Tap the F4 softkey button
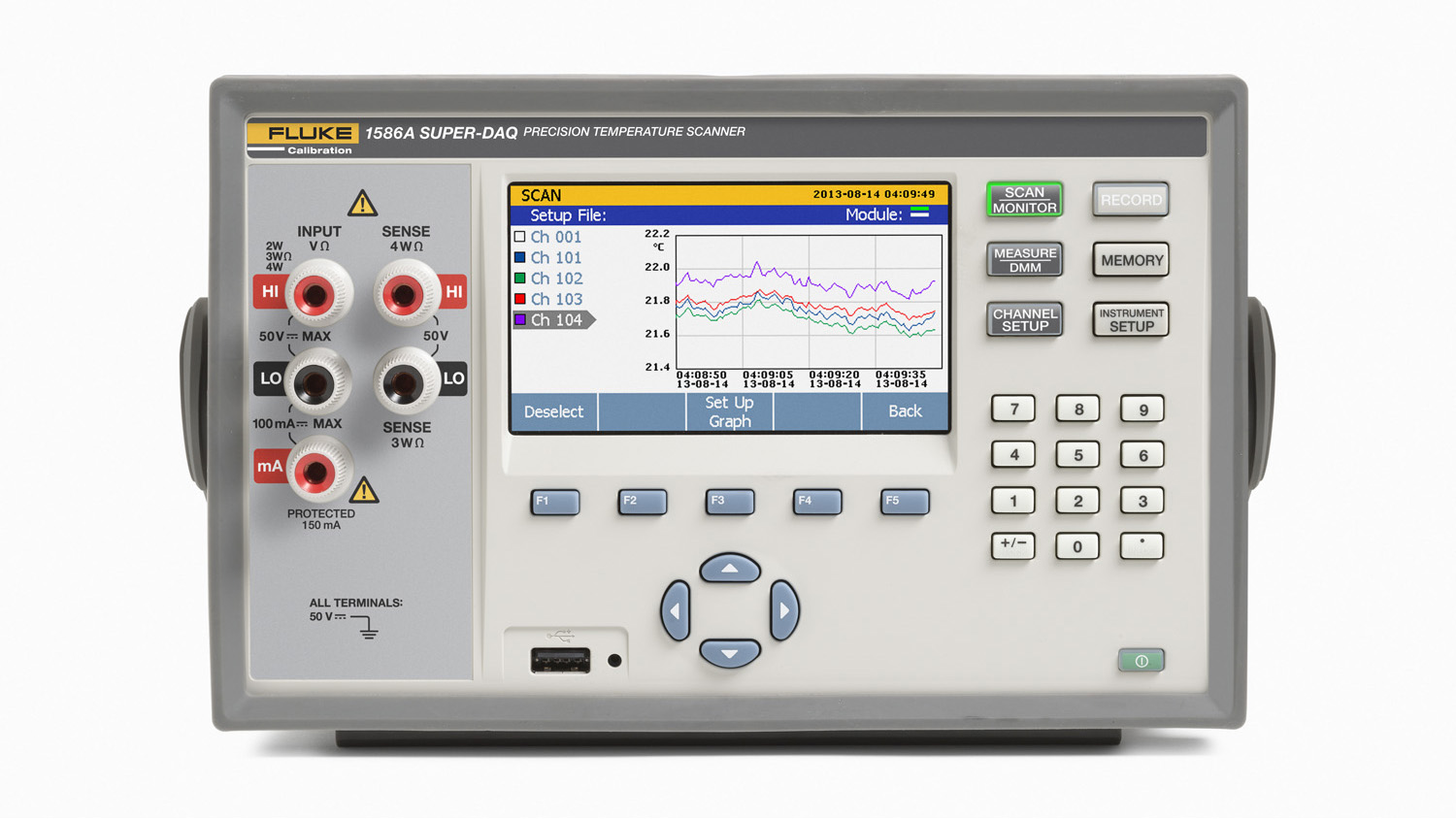Image resolution: width=1456 pixels, height=819 pixels. (817, 502)
